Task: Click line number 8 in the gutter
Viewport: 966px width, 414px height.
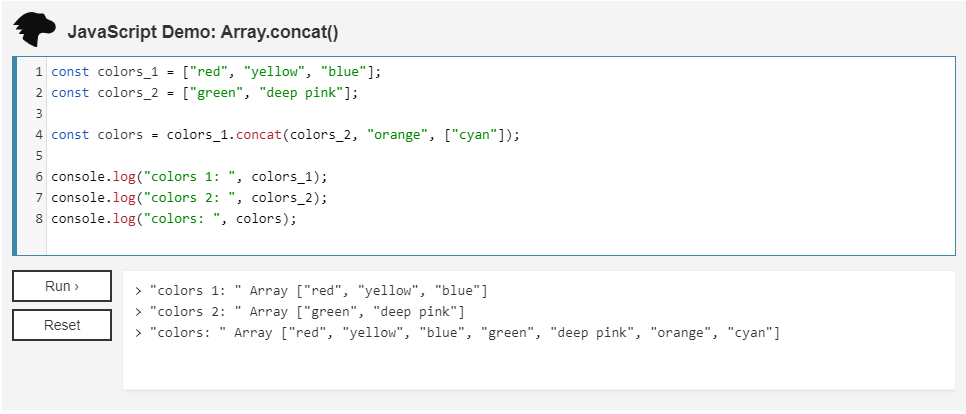Action: pyautogui.click(x=38, y=219)
